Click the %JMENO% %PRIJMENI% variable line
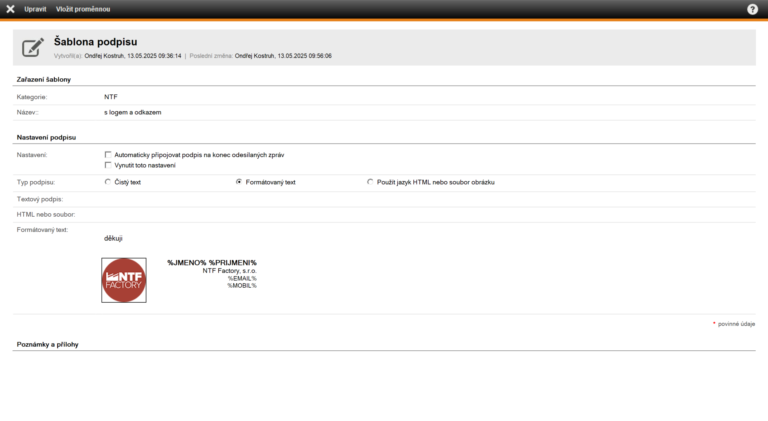This screenshot has height=421, width=768. pyautogui.click(x=211, y=262)
